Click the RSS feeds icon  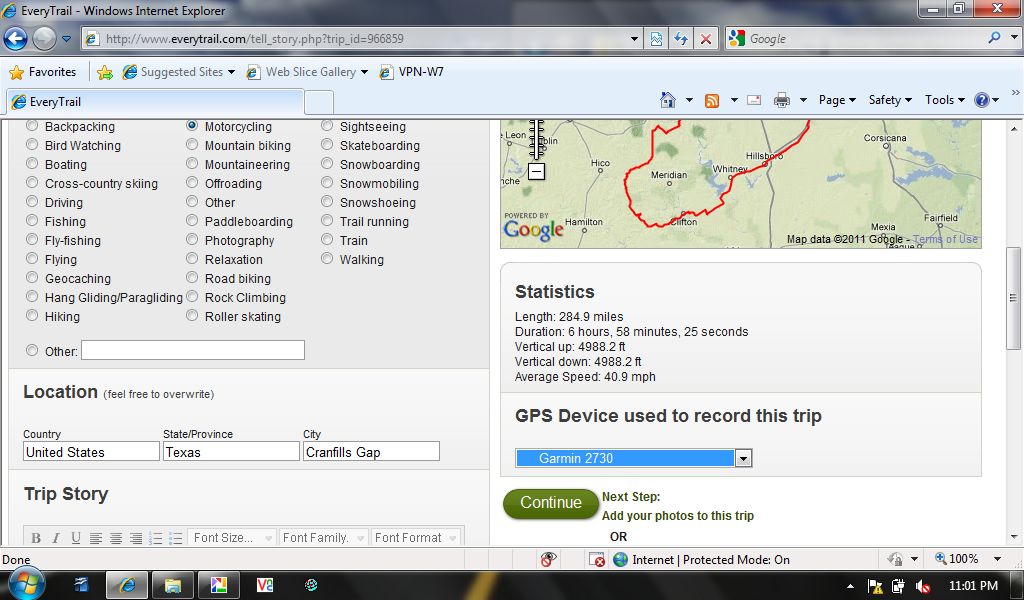tap(712, 101)
